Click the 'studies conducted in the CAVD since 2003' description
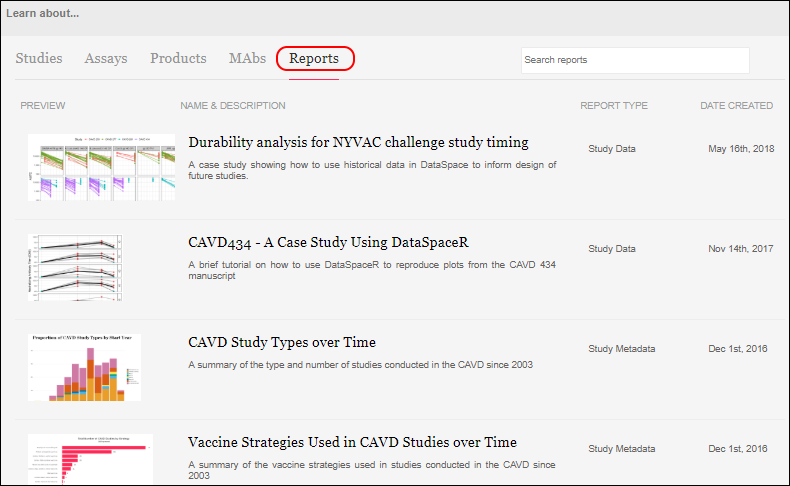Image resolution: width=790 pixels, height=486 pixels. 360,365
